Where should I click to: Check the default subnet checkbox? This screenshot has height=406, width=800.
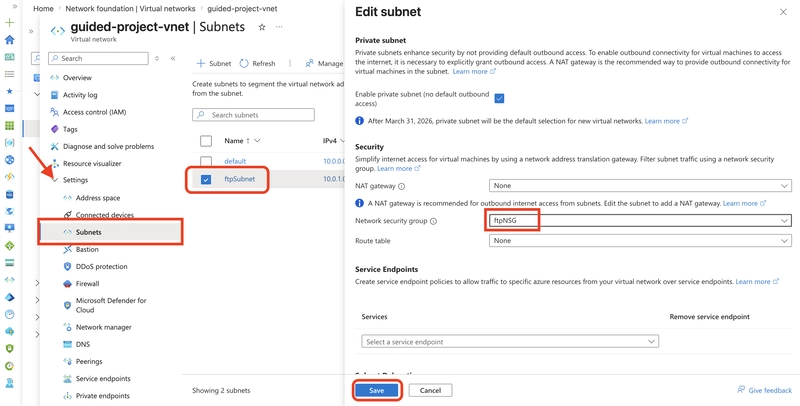(x=206, y=161)
